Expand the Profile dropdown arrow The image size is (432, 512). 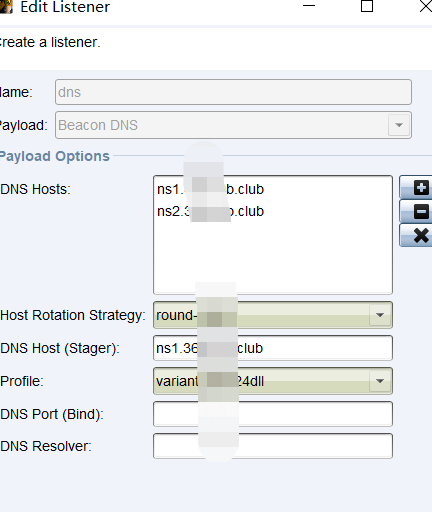380,381
